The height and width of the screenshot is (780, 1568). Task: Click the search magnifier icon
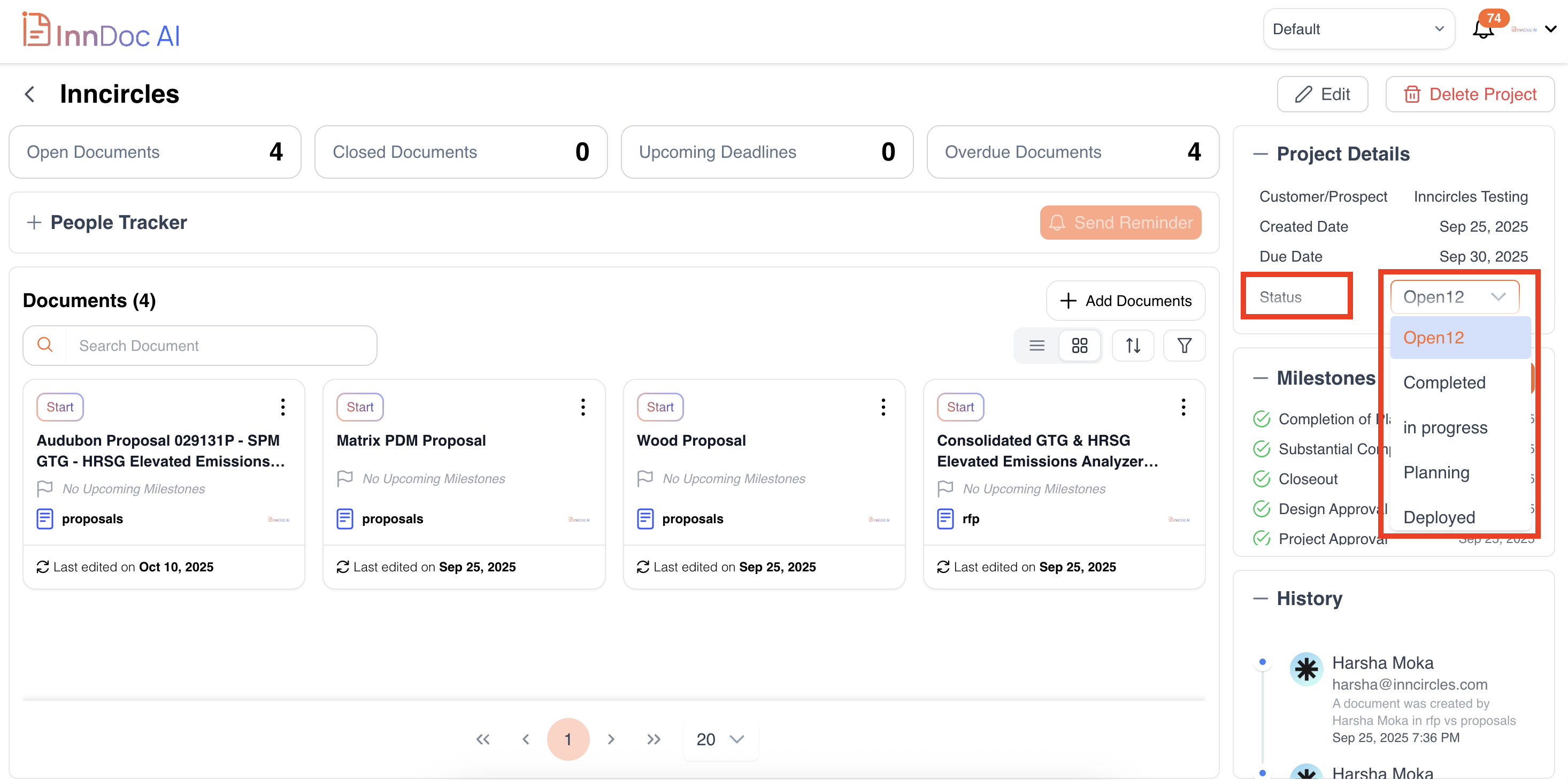click(44, 345)
